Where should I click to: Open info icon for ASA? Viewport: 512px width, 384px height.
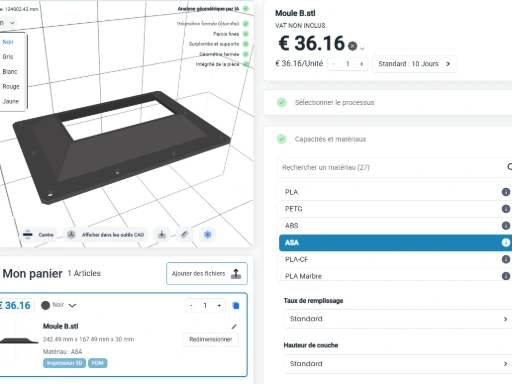click(506, 243)
